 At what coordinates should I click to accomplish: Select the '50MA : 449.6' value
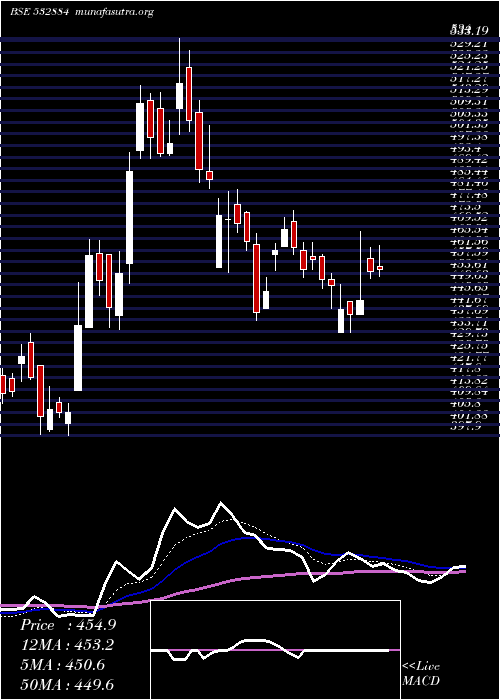pos(67,684)
